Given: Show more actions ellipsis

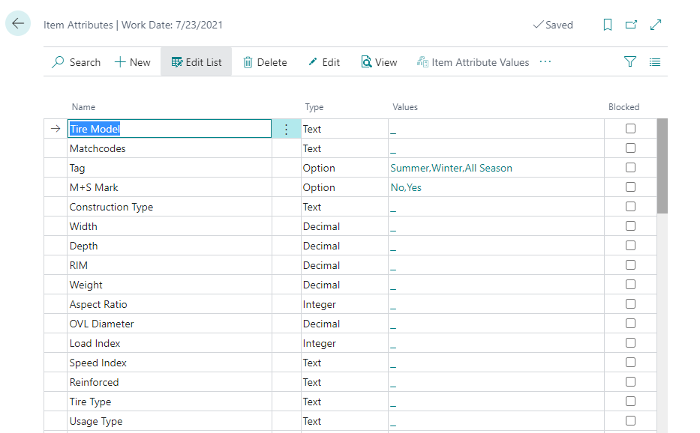Looking at the screenshot, I should click(545, 62).
